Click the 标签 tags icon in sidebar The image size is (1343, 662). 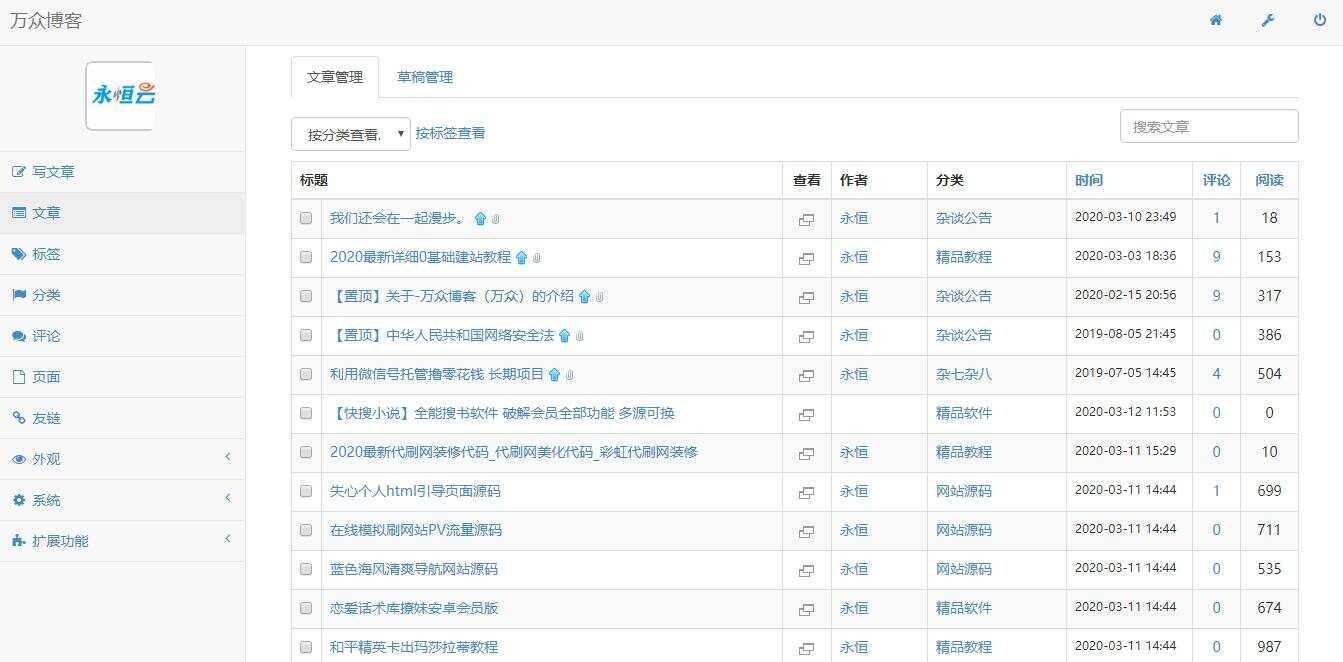click(19, 254)
